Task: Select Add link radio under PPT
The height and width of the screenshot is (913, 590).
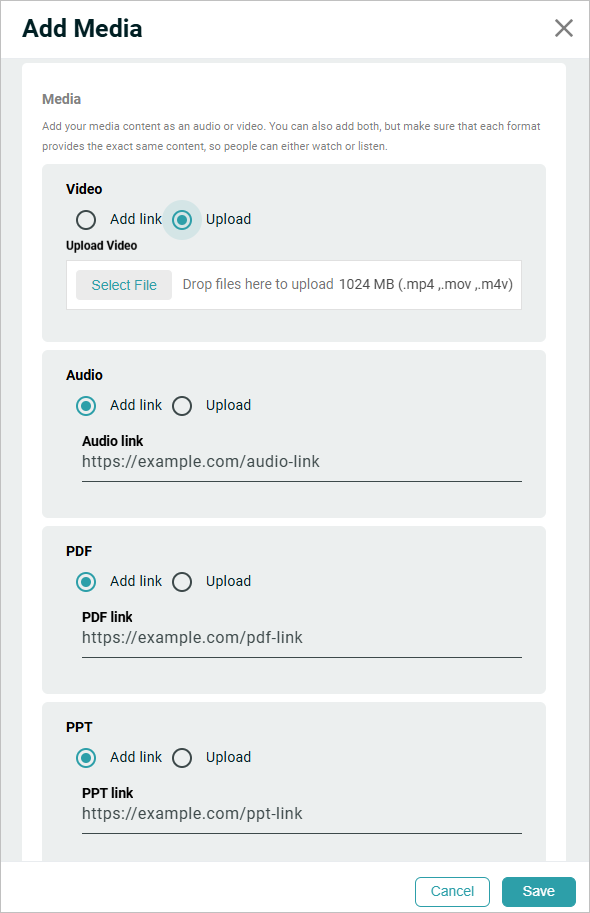Action: [x=86, y=758]
